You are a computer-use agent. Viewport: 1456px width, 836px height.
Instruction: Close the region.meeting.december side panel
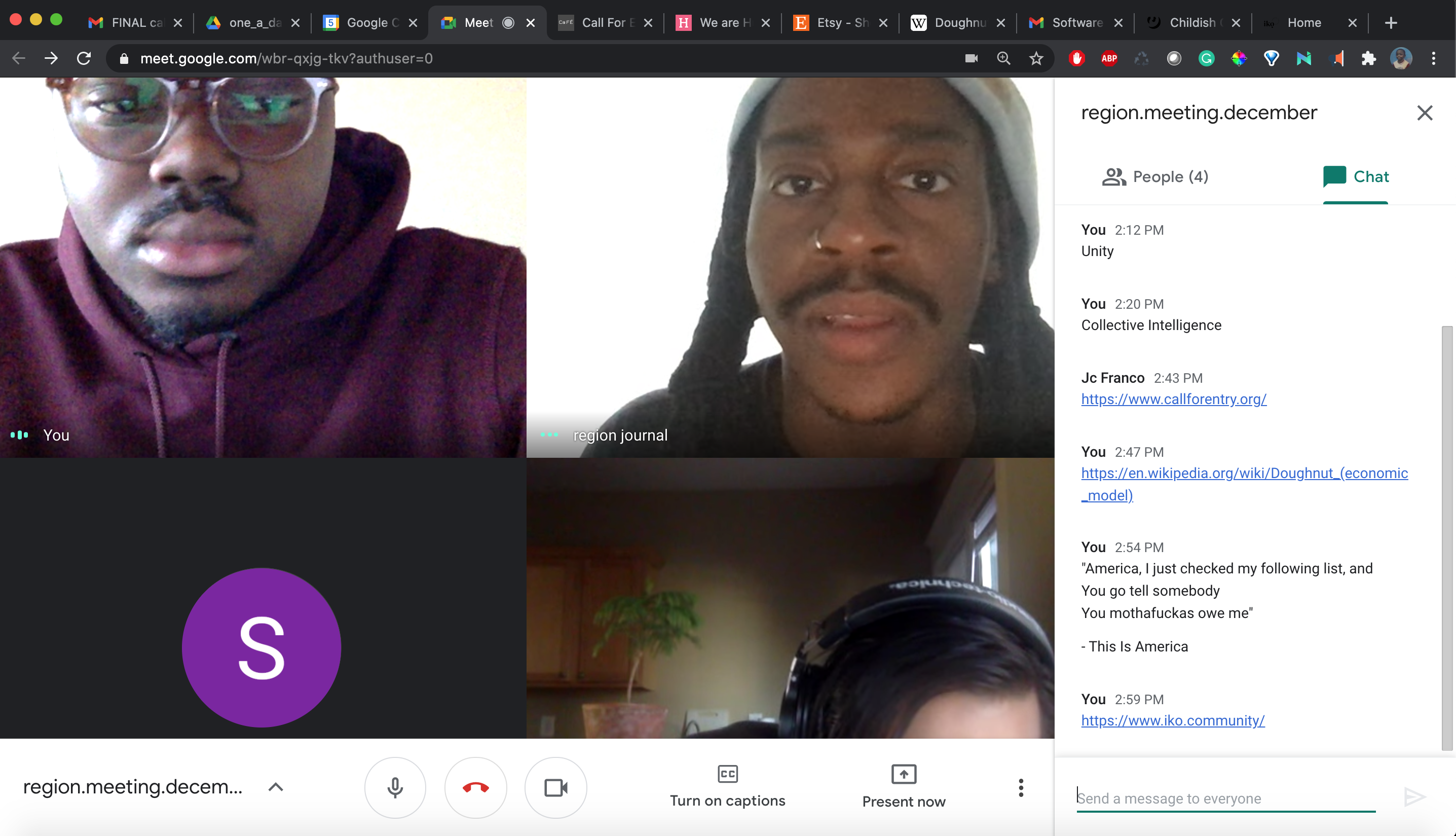point(1425,113)
